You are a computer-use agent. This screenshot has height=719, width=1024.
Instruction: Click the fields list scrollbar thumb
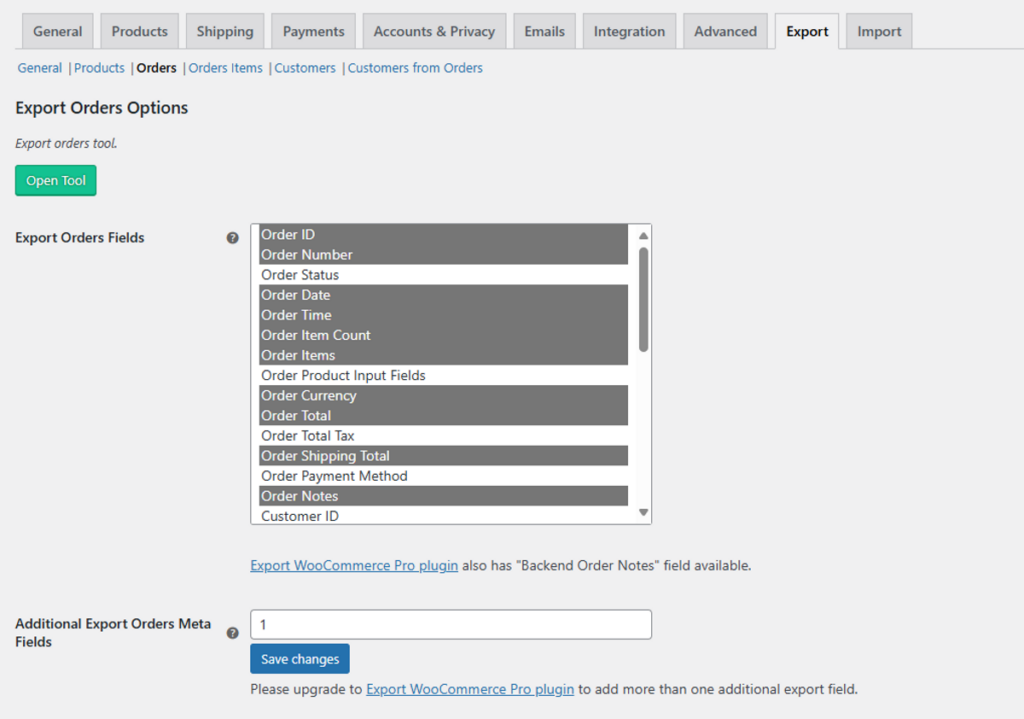click(643, 299)
